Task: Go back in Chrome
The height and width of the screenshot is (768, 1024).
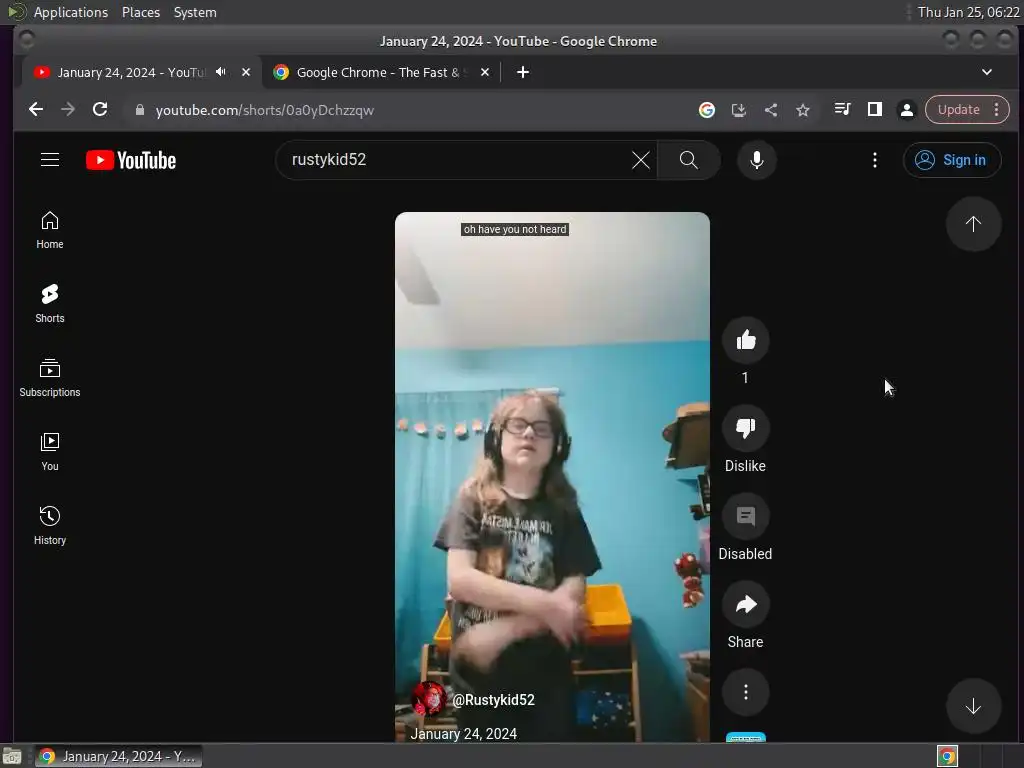Action: [36, 110]
